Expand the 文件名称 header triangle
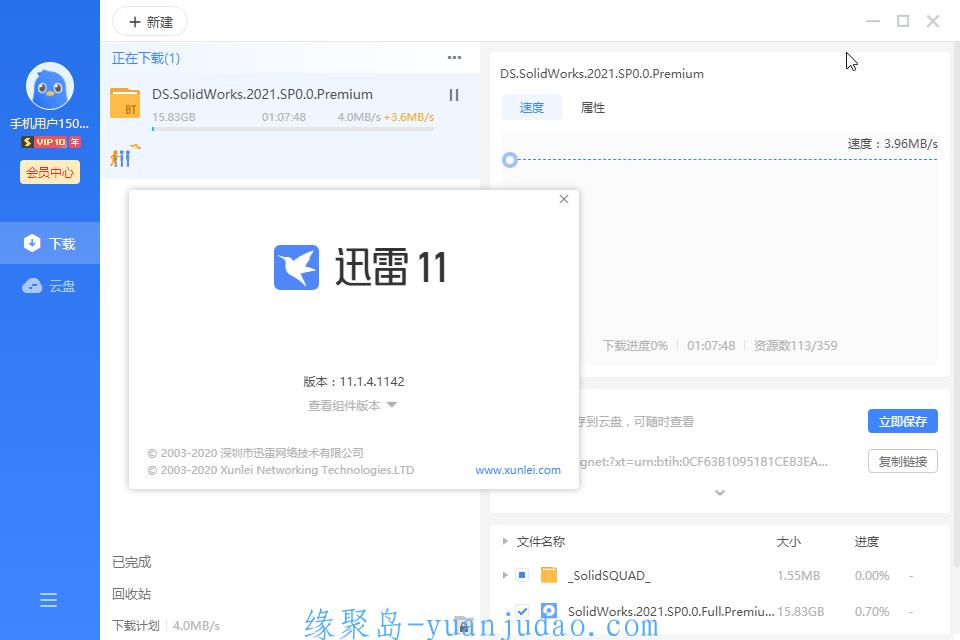This screenshot has width=960, height=640. [x=504, y=541]
